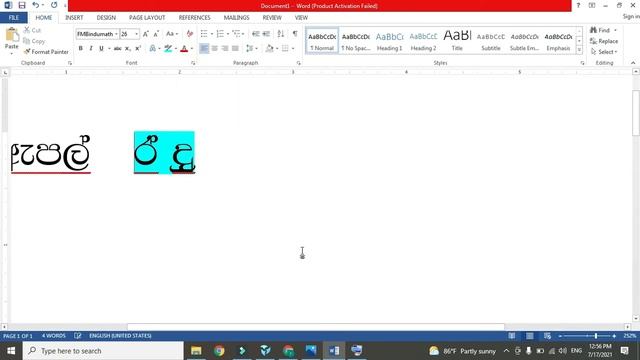Click the Paste icon
This screenshot has width=640, height=360.
[x=12, y=35]
